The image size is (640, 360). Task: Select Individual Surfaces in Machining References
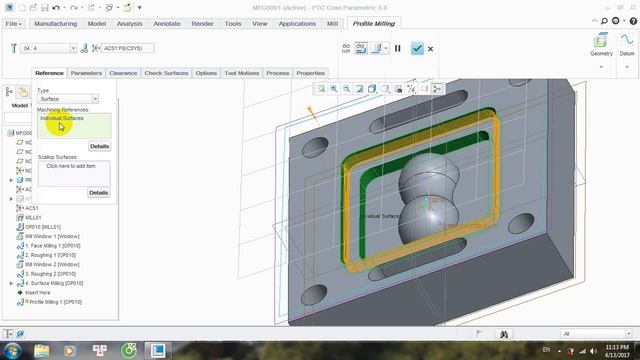point(62,118)
